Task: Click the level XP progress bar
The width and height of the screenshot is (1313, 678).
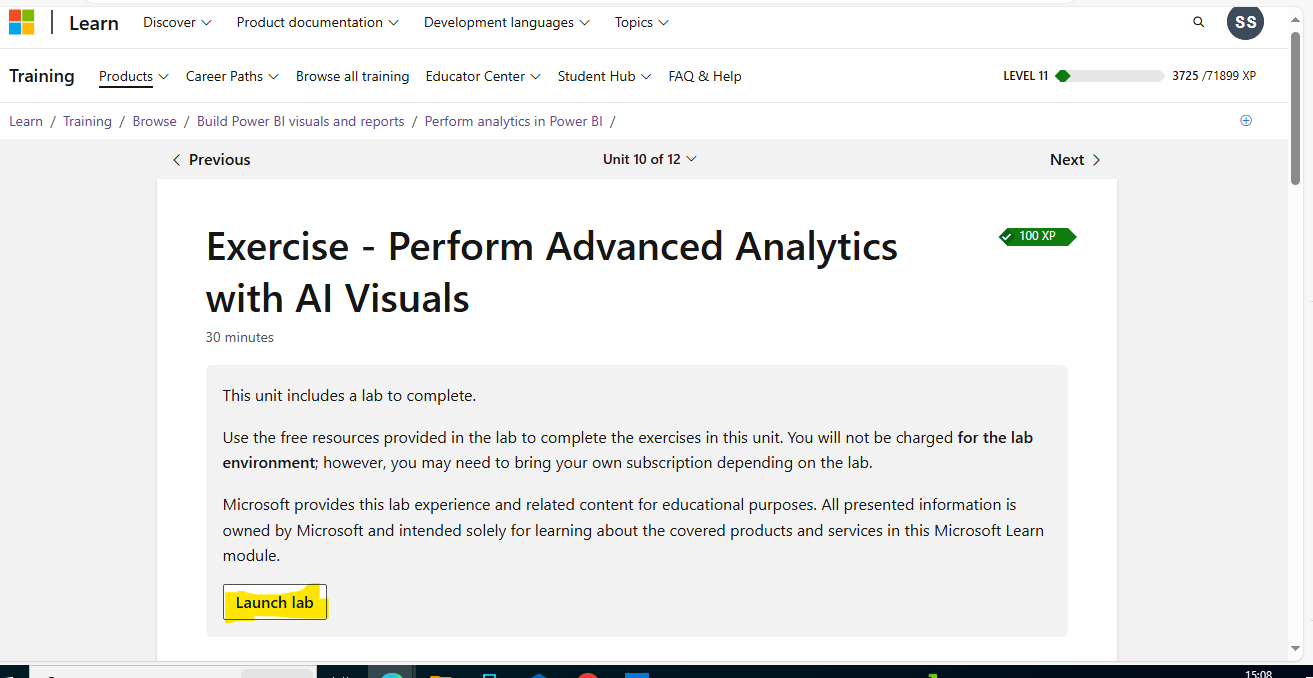Action: coord(1110,76)
